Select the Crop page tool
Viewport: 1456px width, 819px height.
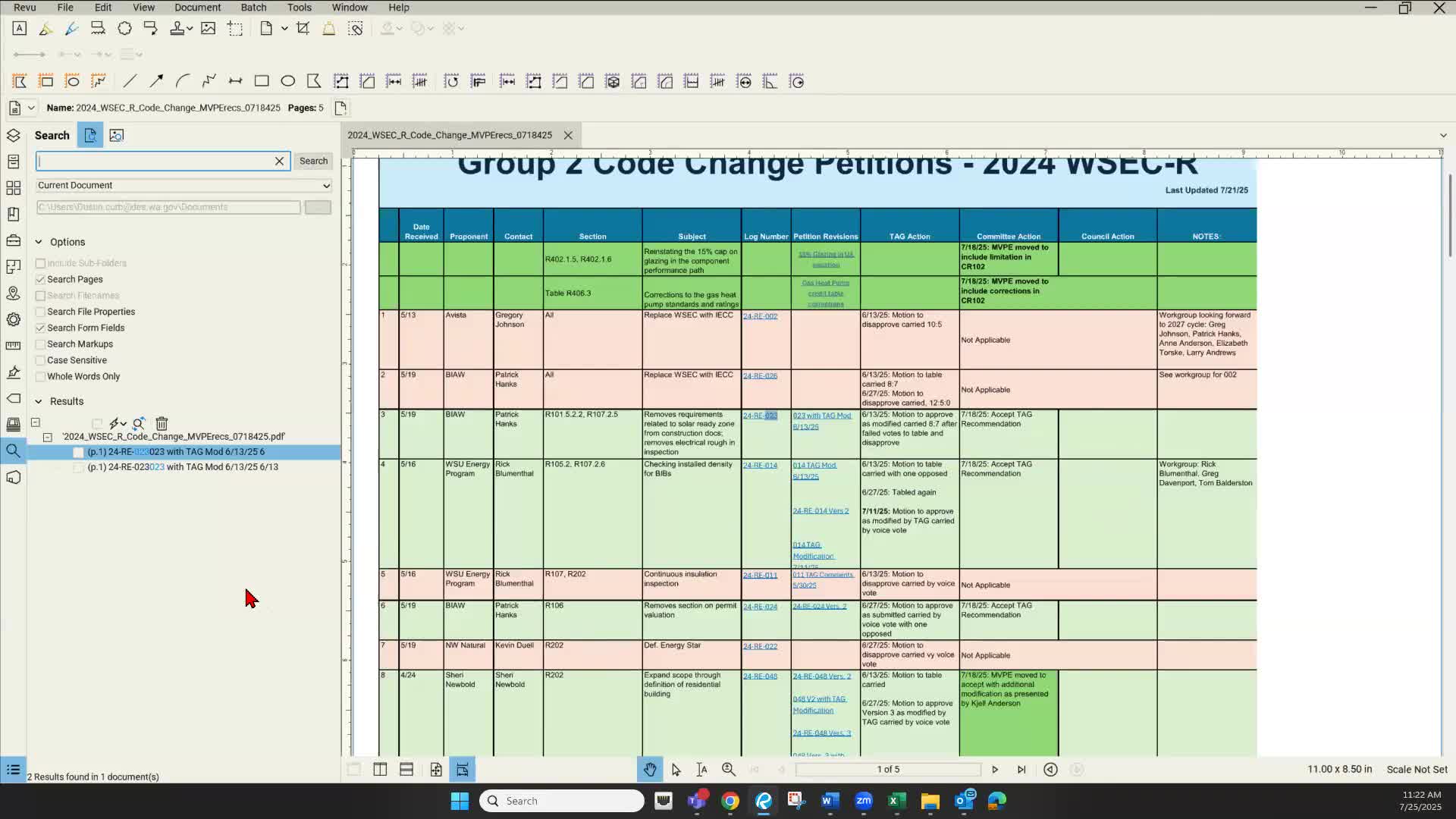303,29
